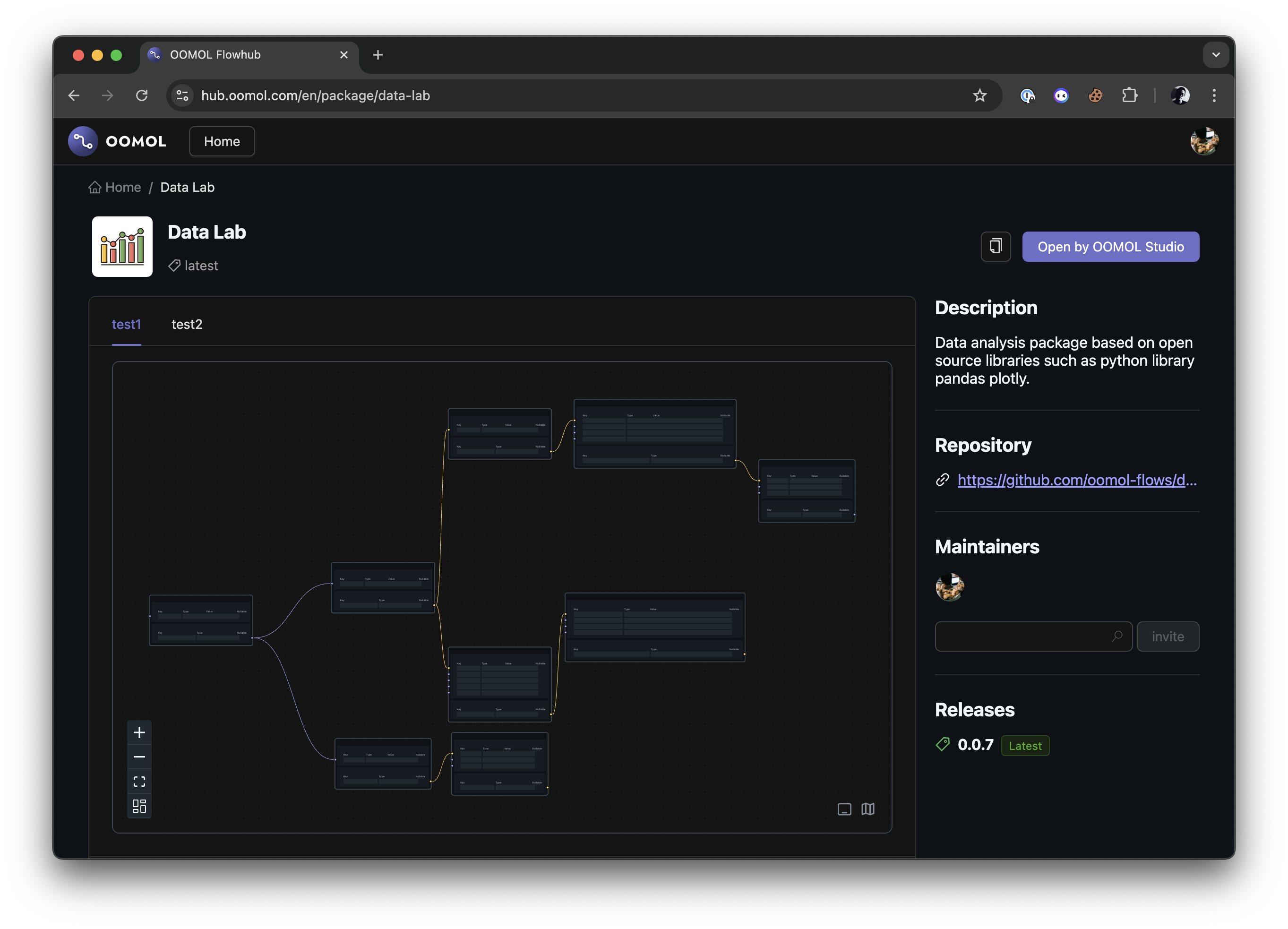Open the GitHub repository link
The image size is (1288, 929).
point(1076,480)
